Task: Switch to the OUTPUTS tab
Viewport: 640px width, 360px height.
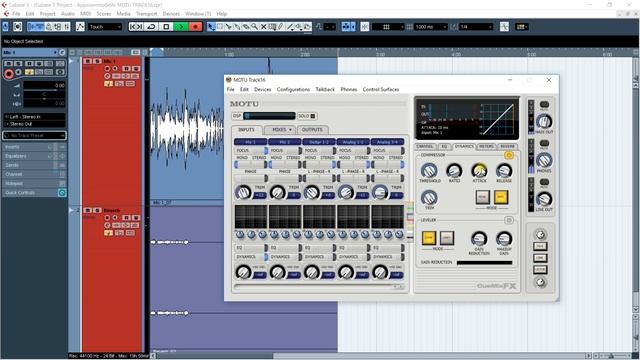Action: point(312,130)
